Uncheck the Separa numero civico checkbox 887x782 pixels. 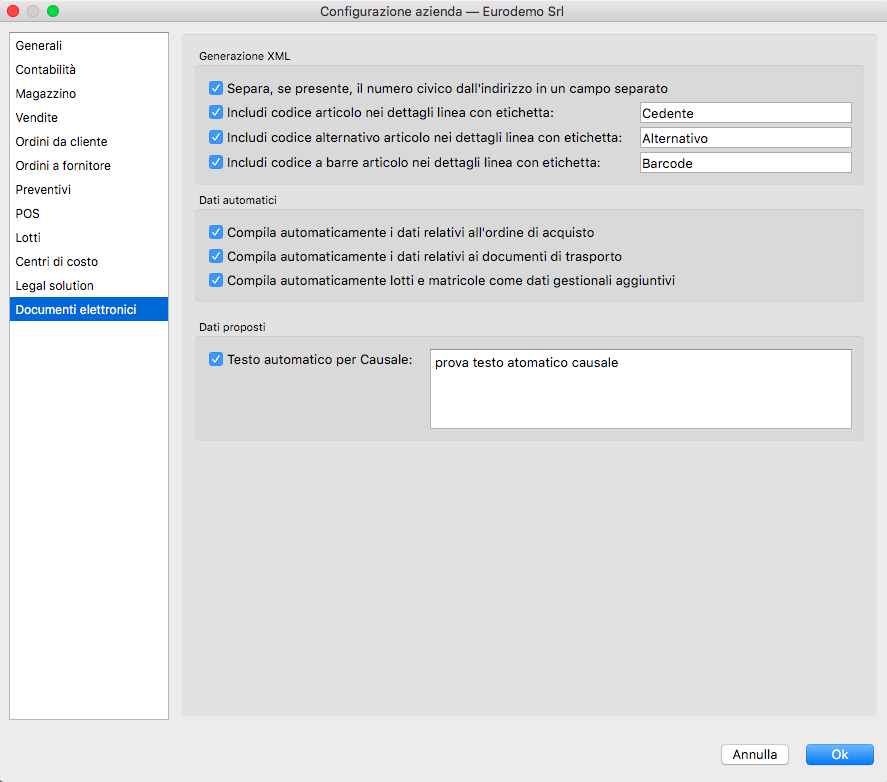[x=216, y=88]
